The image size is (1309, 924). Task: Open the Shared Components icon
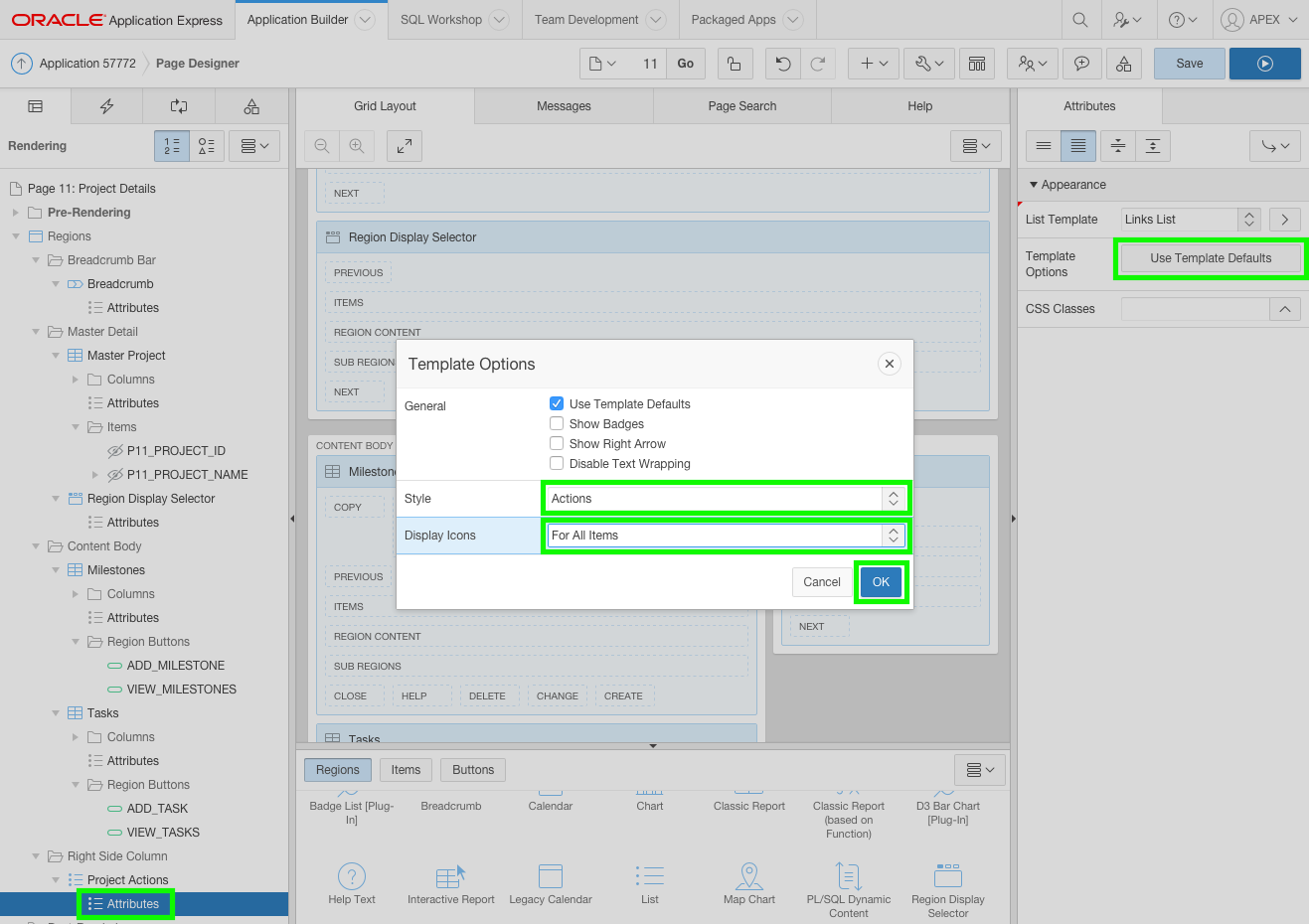click(x=1123, y=64)
